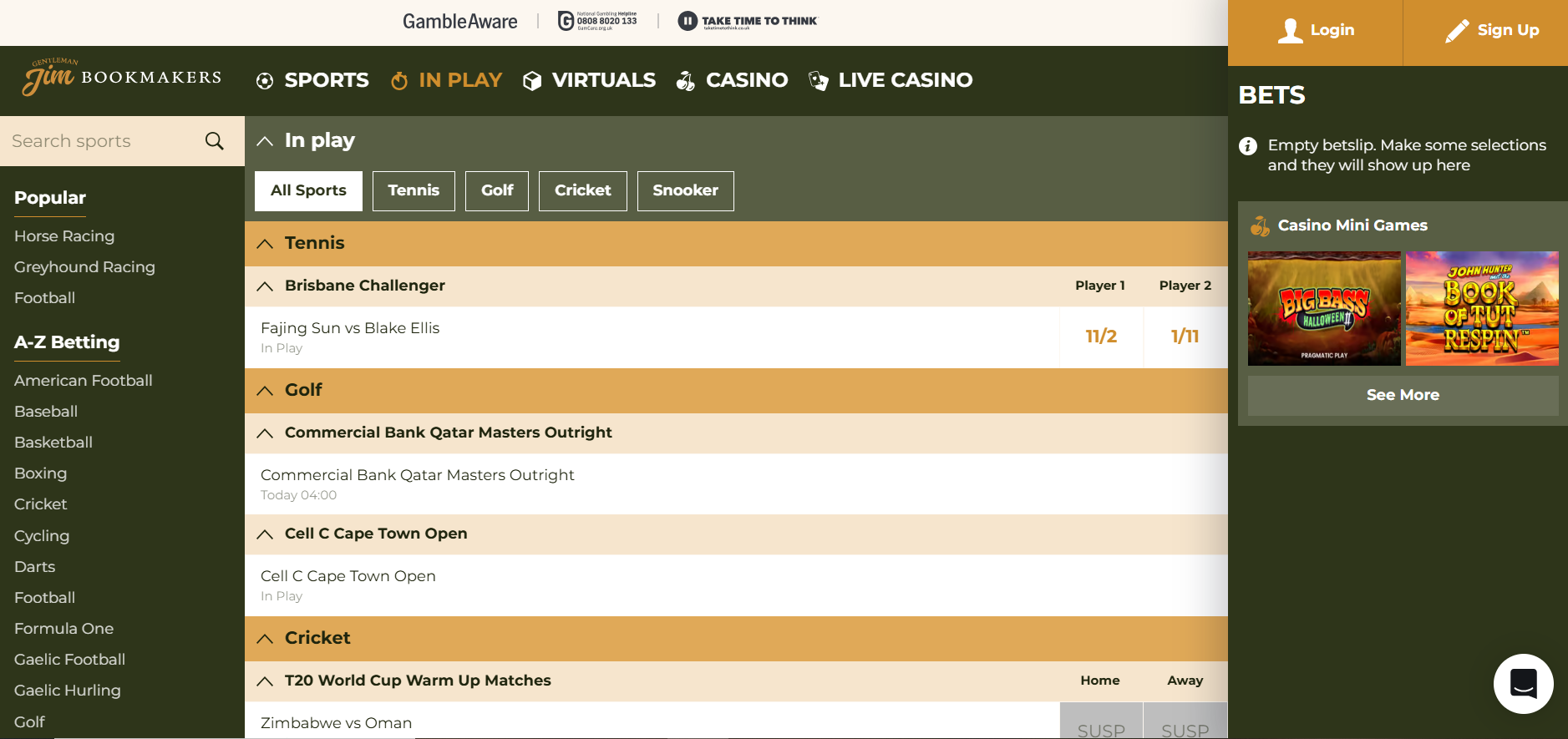The width and height of the screenshot is (1568, 739).
Task: Open Boxing in A-Z Betting
Action: [40, 473]
